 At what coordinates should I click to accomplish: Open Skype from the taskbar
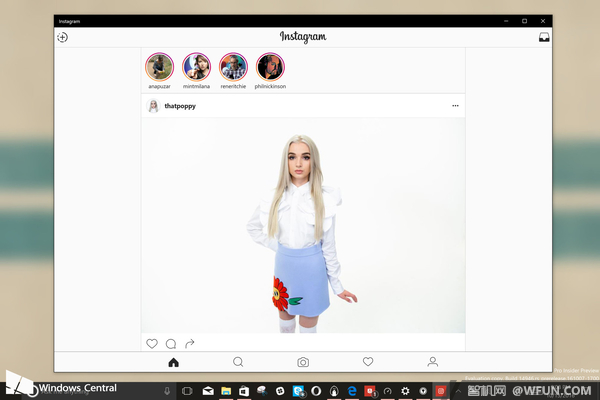point(298,391)
